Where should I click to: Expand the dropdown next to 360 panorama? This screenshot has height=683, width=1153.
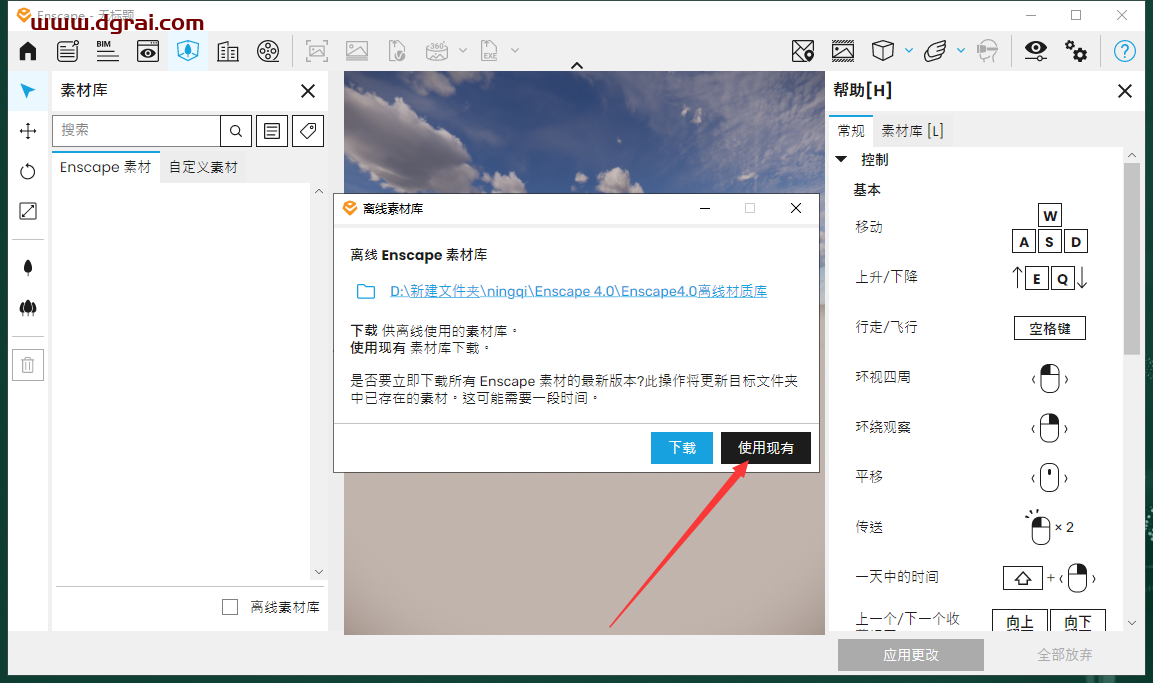pyautogui.click(x=463, y=51)
